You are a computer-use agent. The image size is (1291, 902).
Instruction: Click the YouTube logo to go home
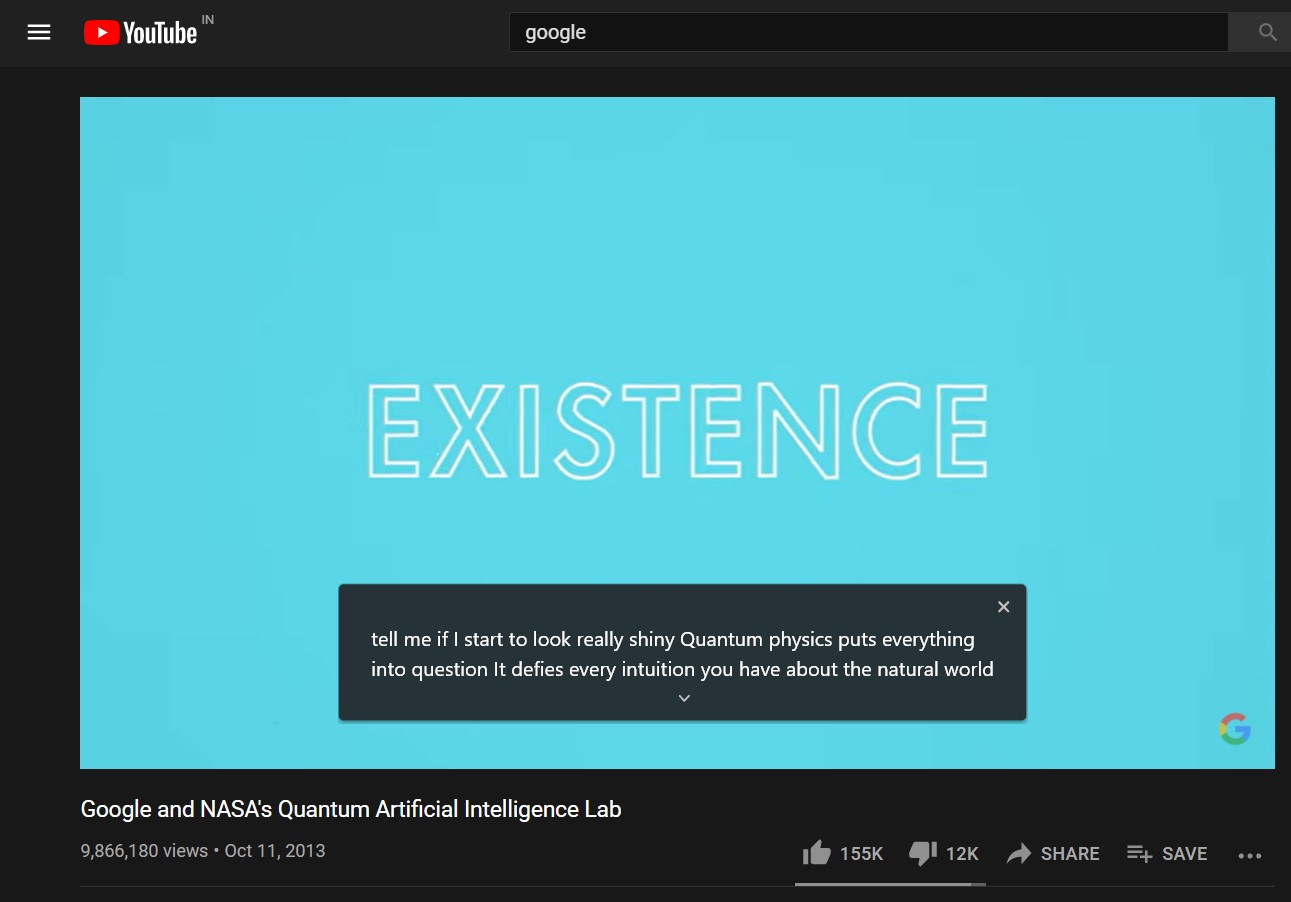tap(140, 32)
